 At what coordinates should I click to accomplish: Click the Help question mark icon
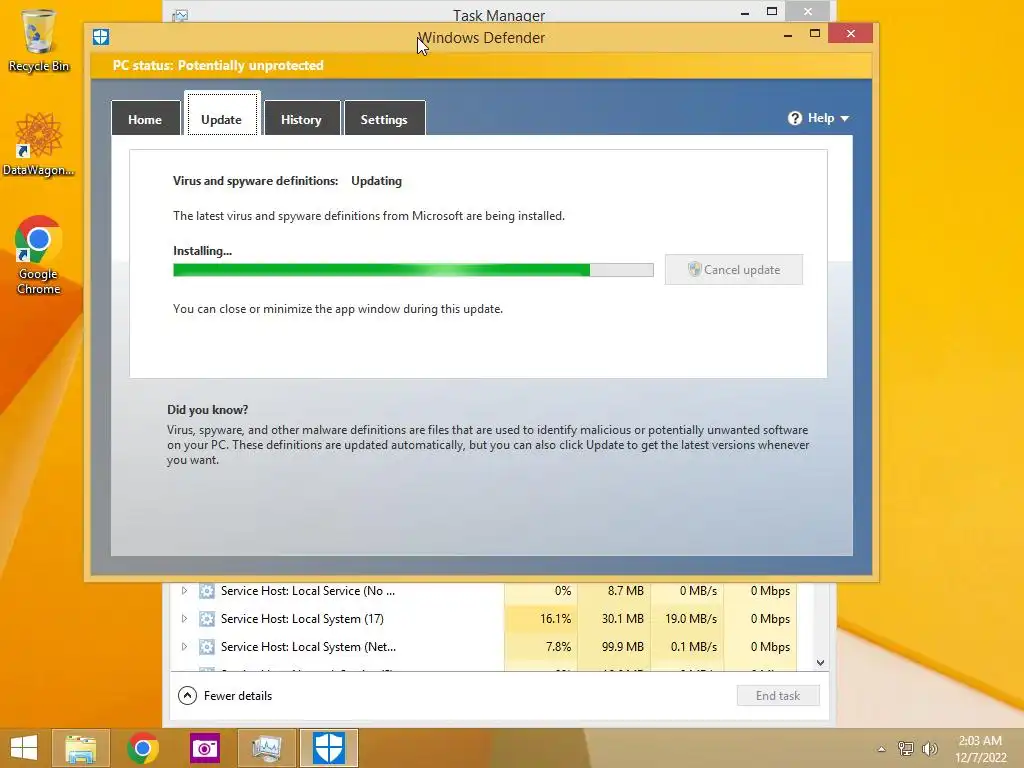point(795,118)
